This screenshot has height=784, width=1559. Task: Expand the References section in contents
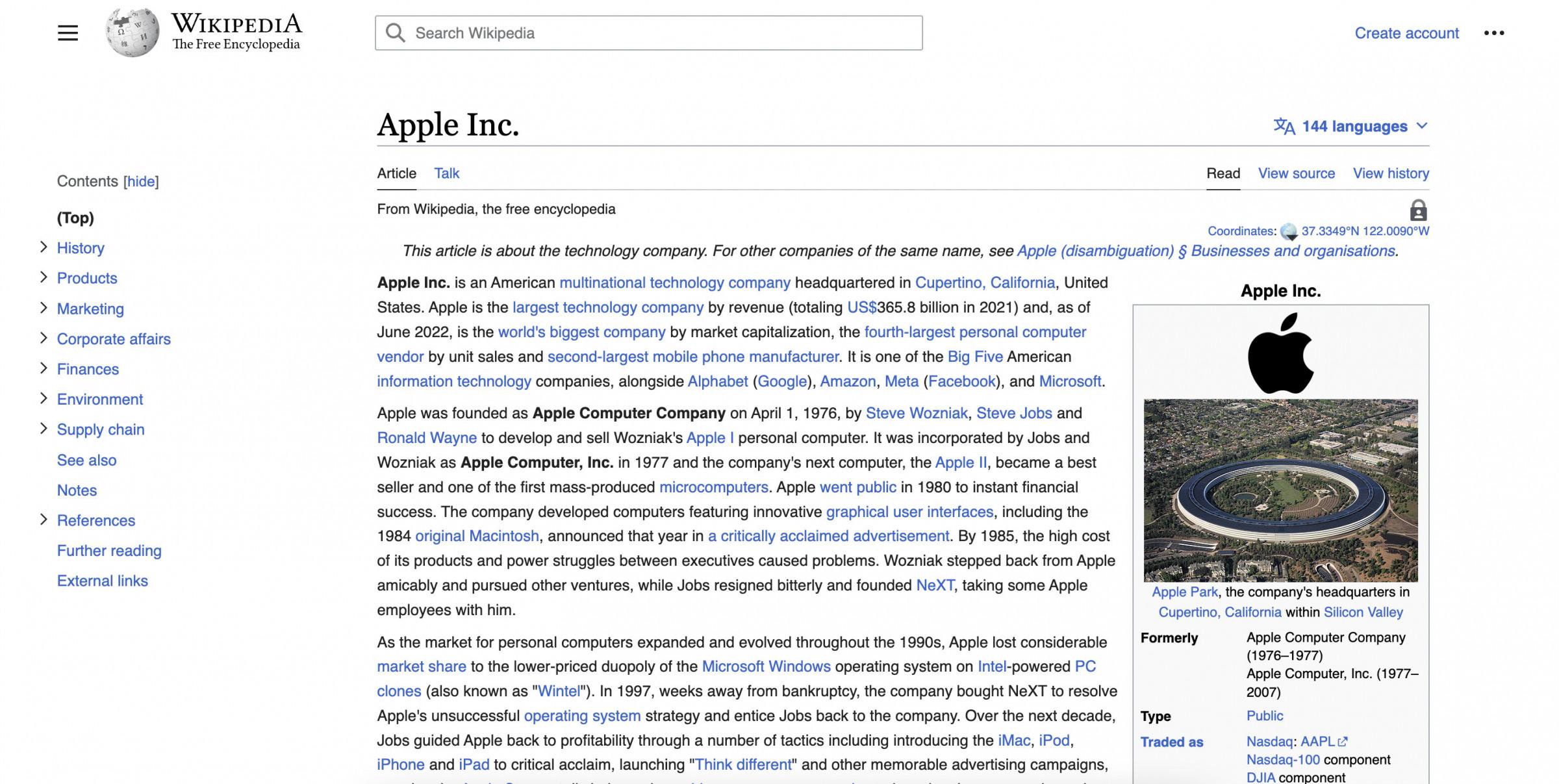(x=44, y=520)
